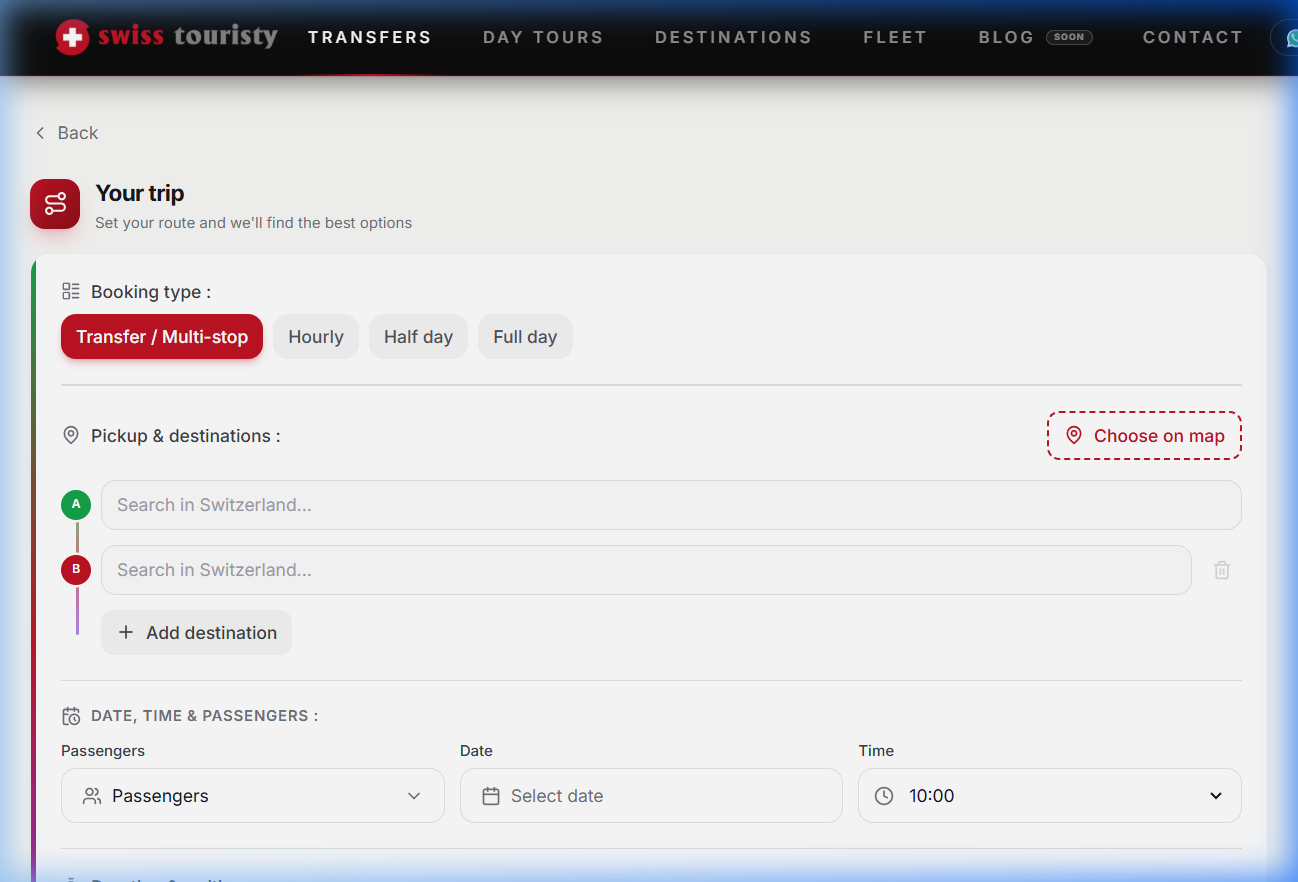Go to the Fleet page in navigation
Image resolution: width=1298 pixels, height=882 pixels.
coord(895,37)
